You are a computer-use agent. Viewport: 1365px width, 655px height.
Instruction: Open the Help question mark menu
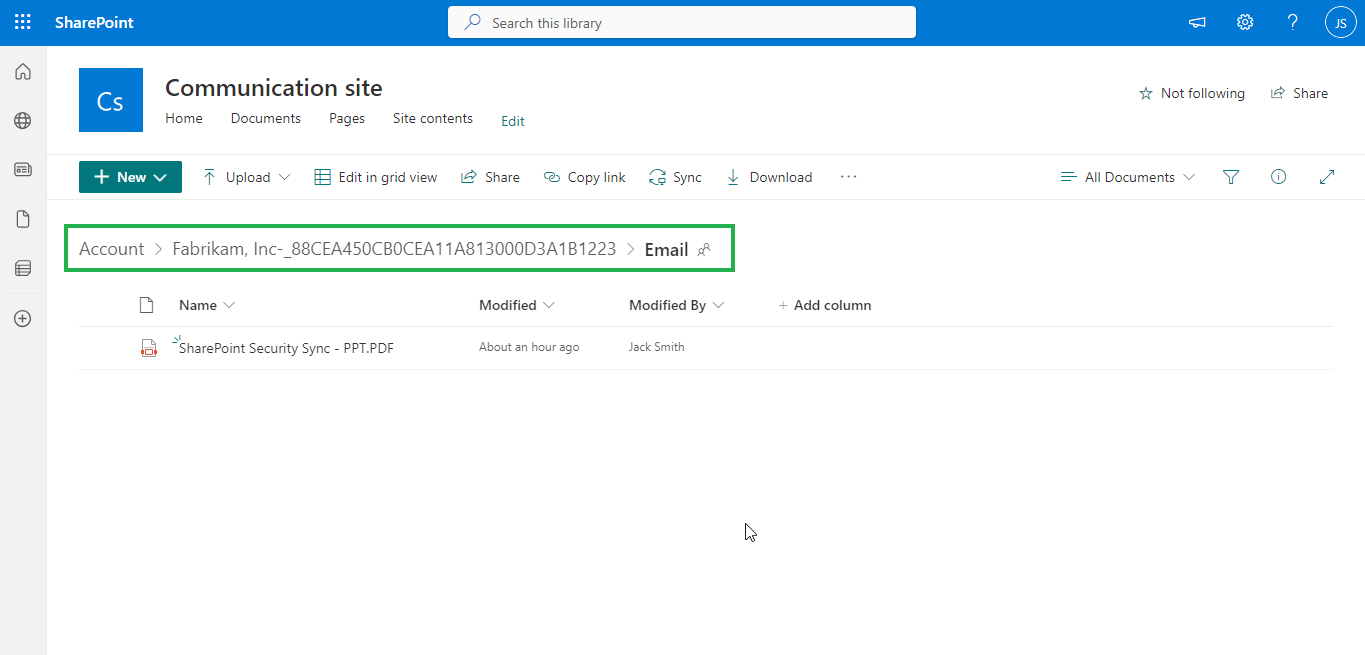pos(1292,21)
